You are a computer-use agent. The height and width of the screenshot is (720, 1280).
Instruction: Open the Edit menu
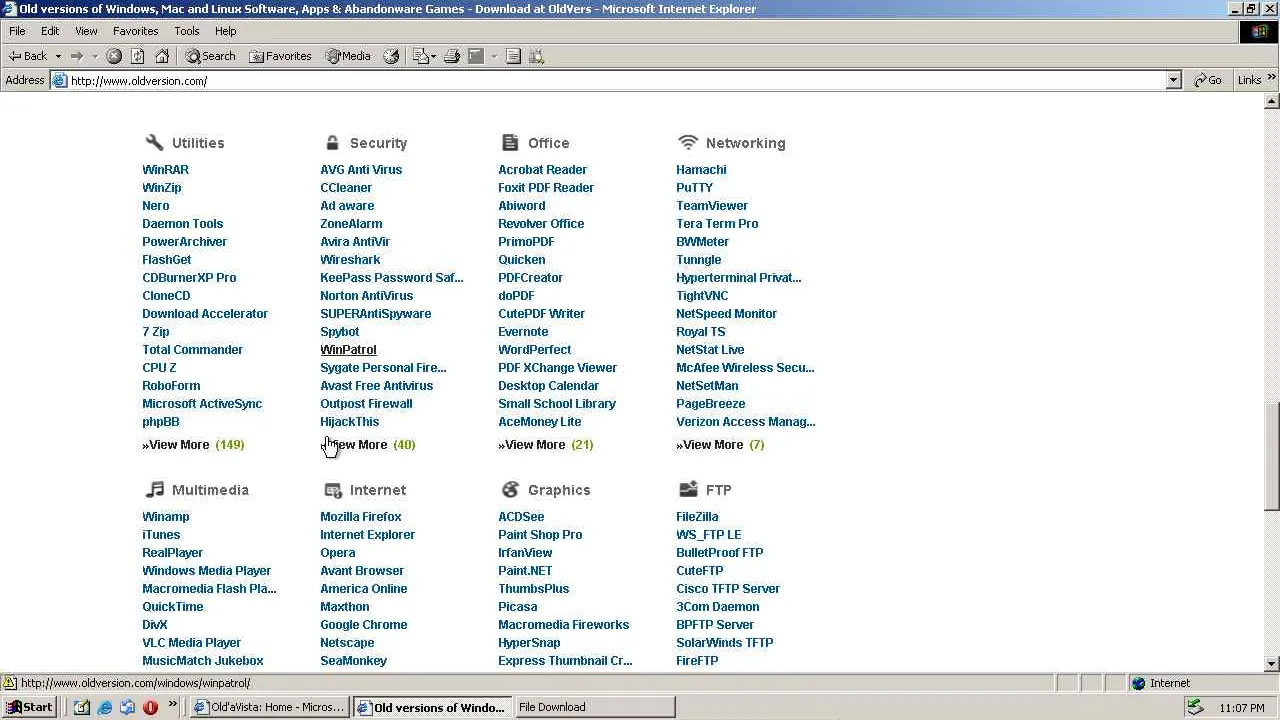(x=50, y=31)
